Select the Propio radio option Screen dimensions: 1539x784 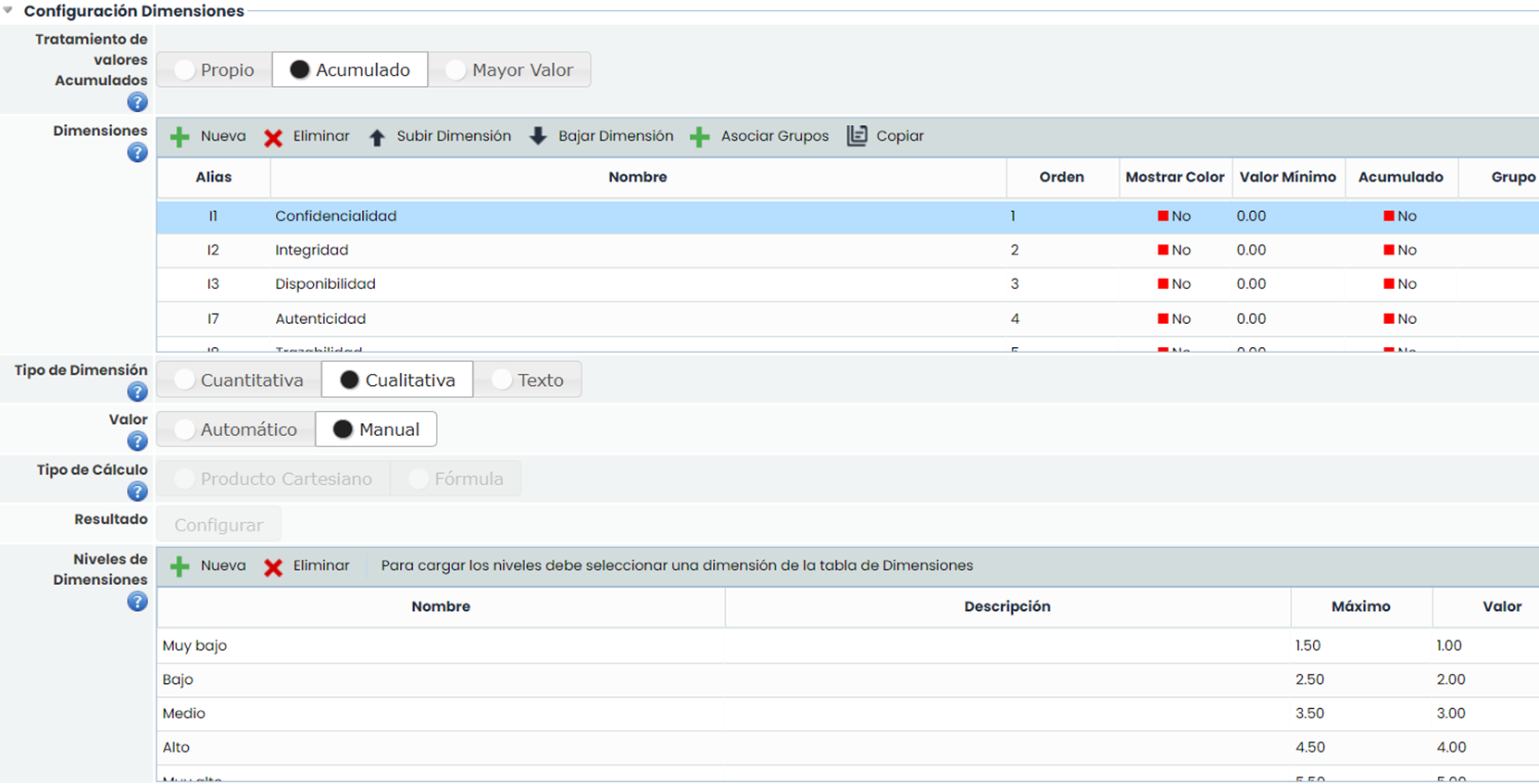[185, 70]
